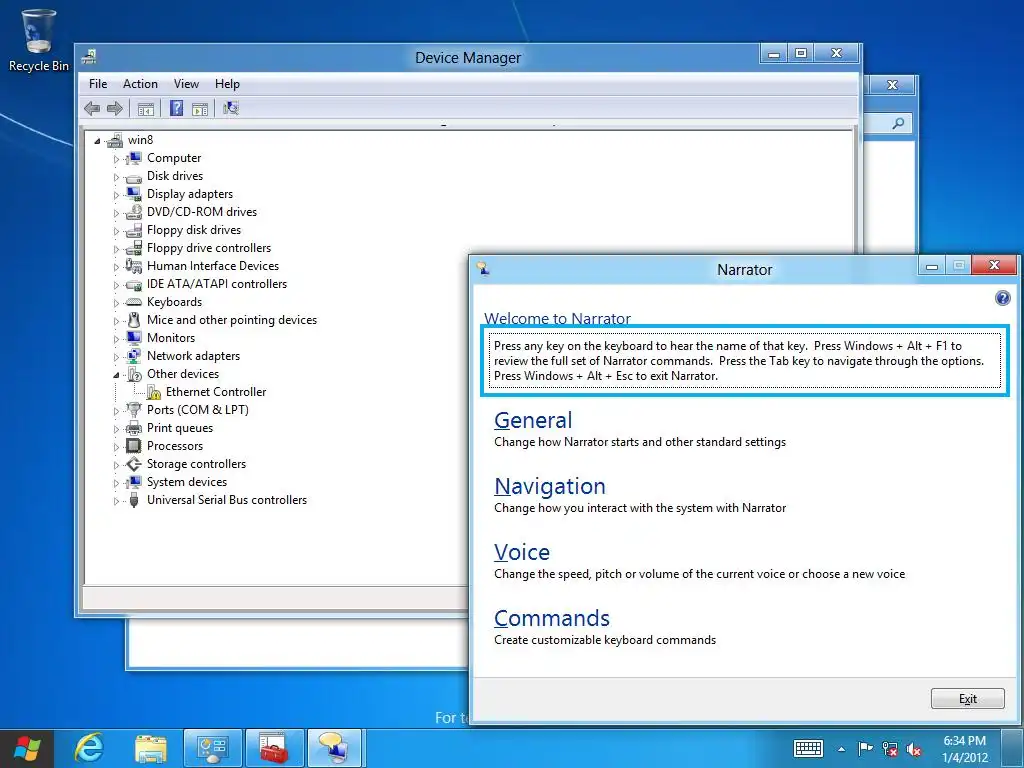Collapse the Other devices node
This screenshot has height=768, width=1024.
[116, 375]
